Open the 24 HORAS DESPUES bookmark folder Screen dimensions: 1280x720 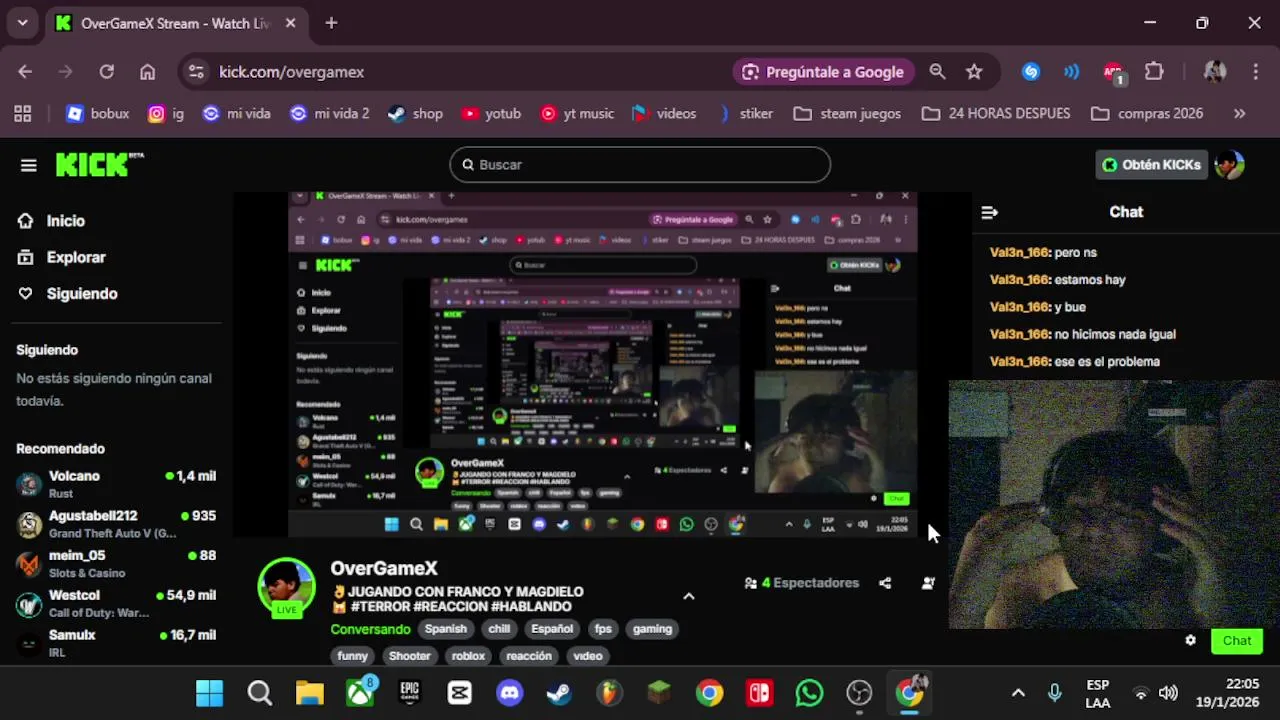996,114
